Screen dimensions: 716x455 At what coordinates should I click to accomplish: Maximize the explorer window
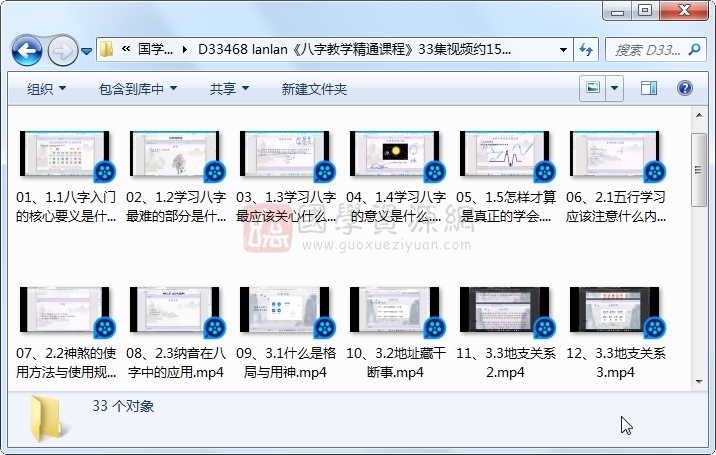pos(645,11)
